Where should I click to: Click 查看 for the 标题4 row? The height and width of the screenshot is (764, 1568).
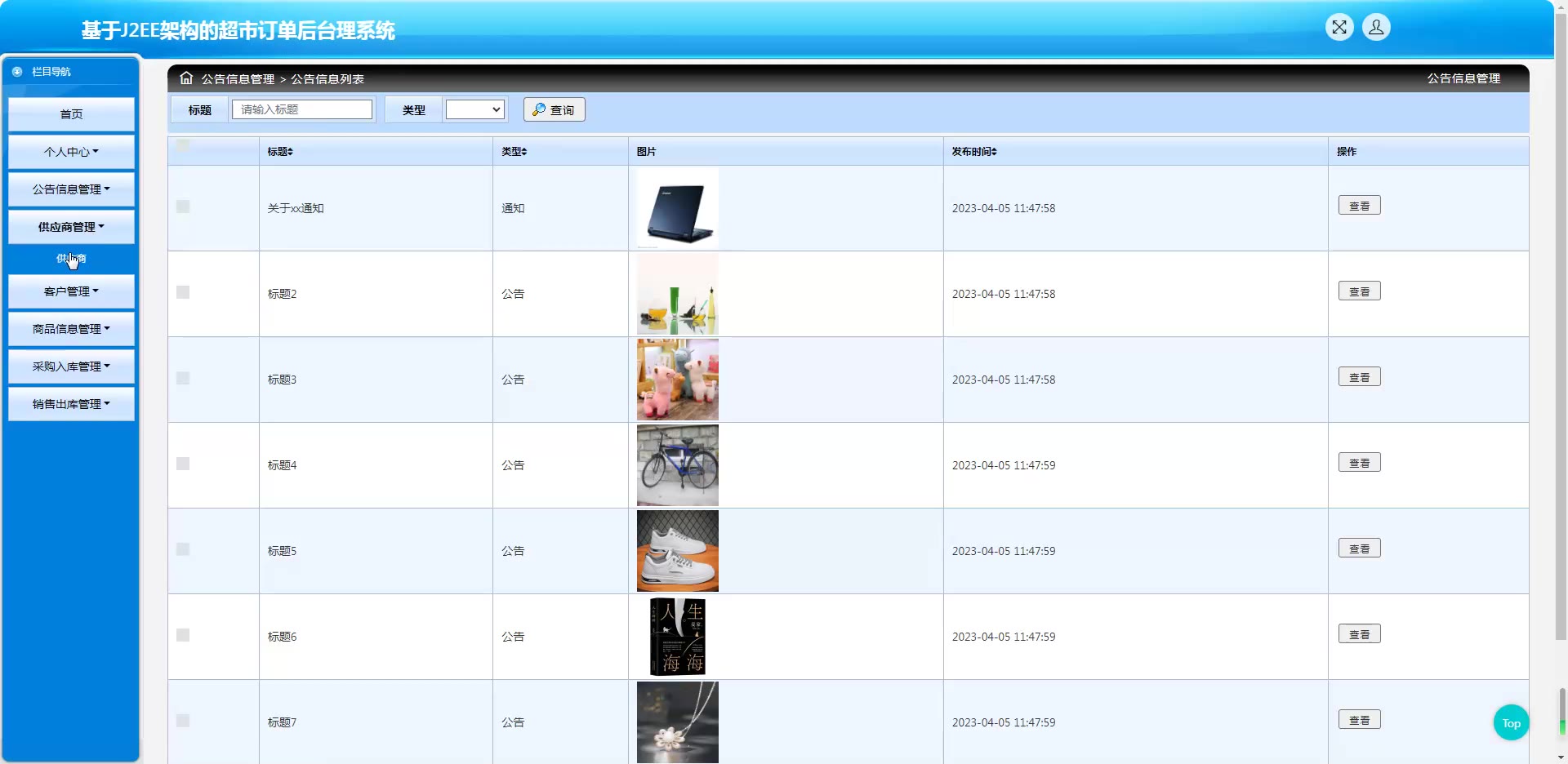[x=1359, y=463]
